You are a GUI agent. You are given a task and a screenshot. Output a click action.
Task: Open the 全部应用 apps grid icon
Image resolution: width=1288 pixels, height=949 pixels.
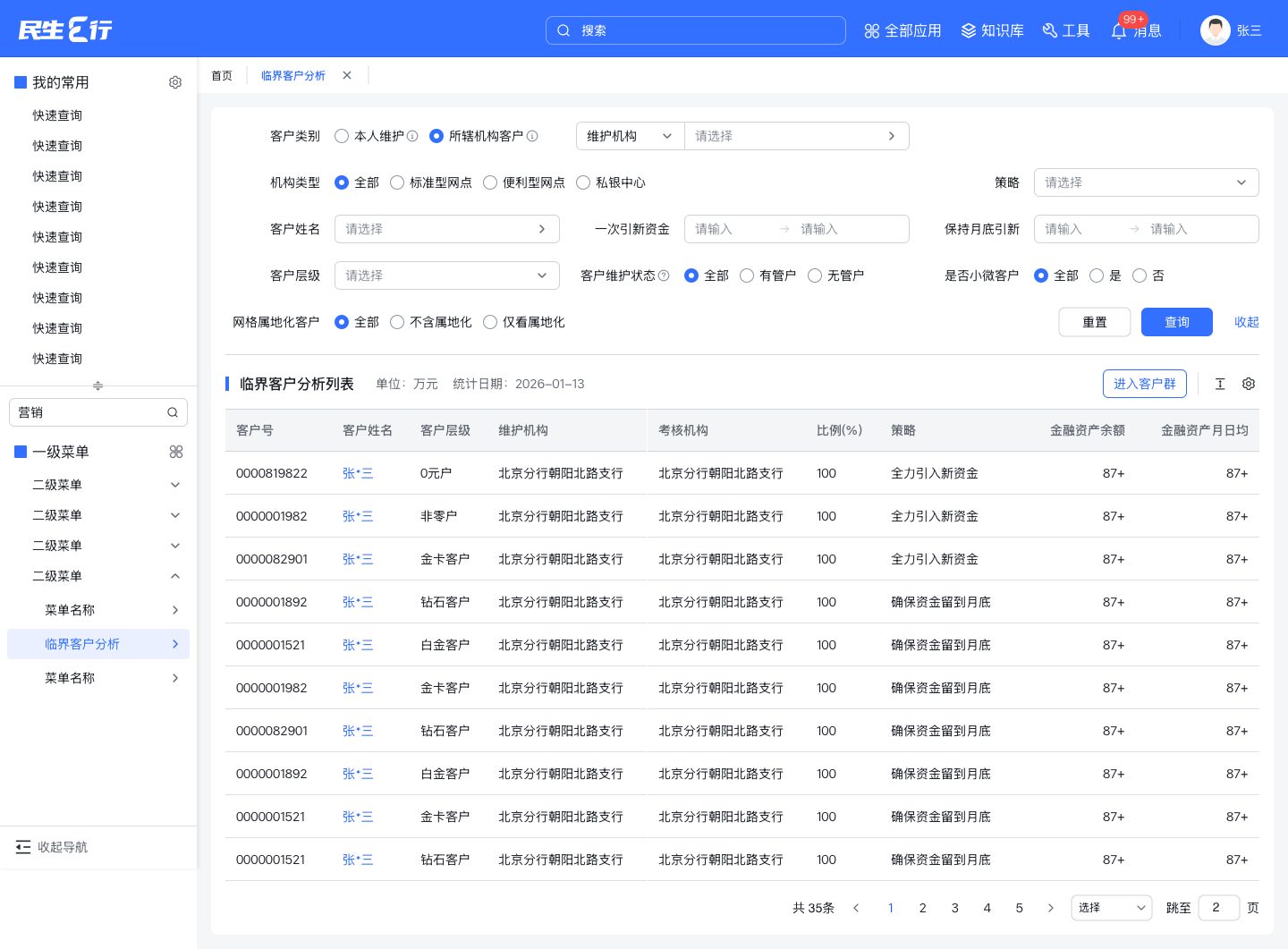pyautogui.click(x=871, y=31)
